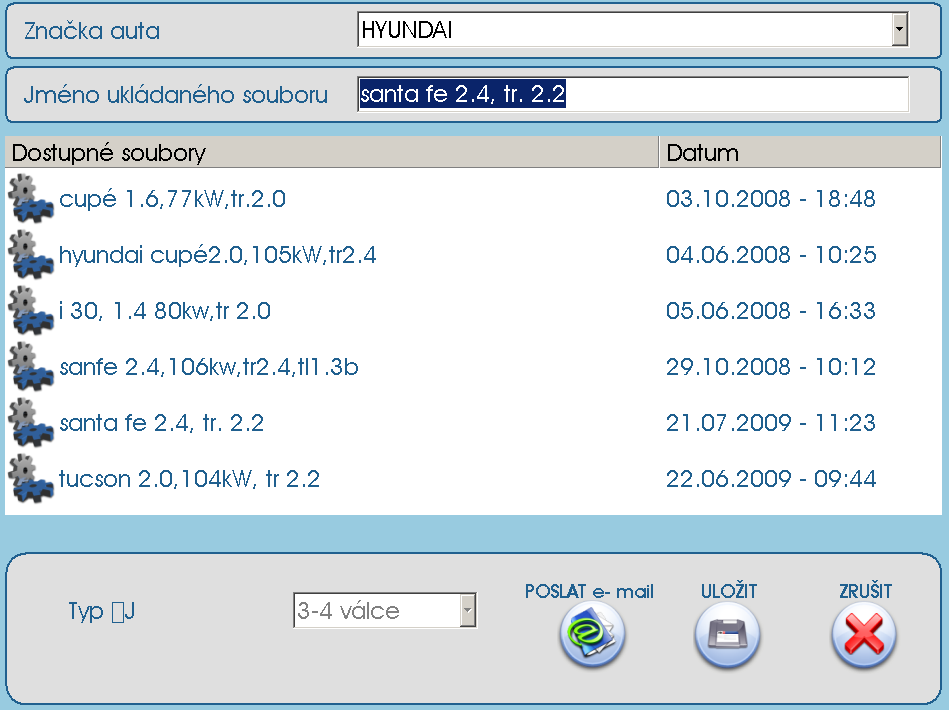Viewport: 949px width, 710px height.
Task: Click date 03.10.2008 - 18:48
Action: coord(770,199)
